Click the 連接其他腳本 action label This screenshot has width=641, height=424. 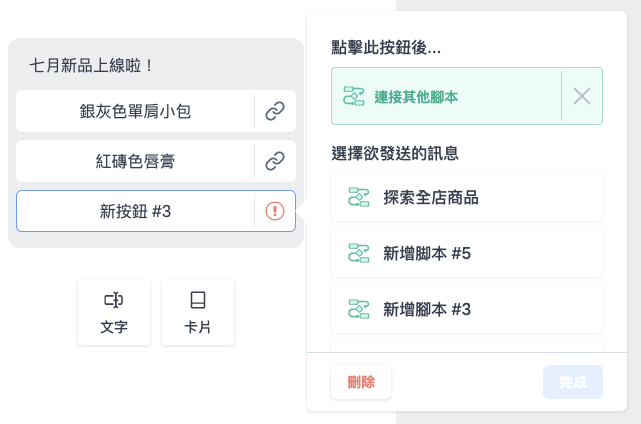coord(416,97)
